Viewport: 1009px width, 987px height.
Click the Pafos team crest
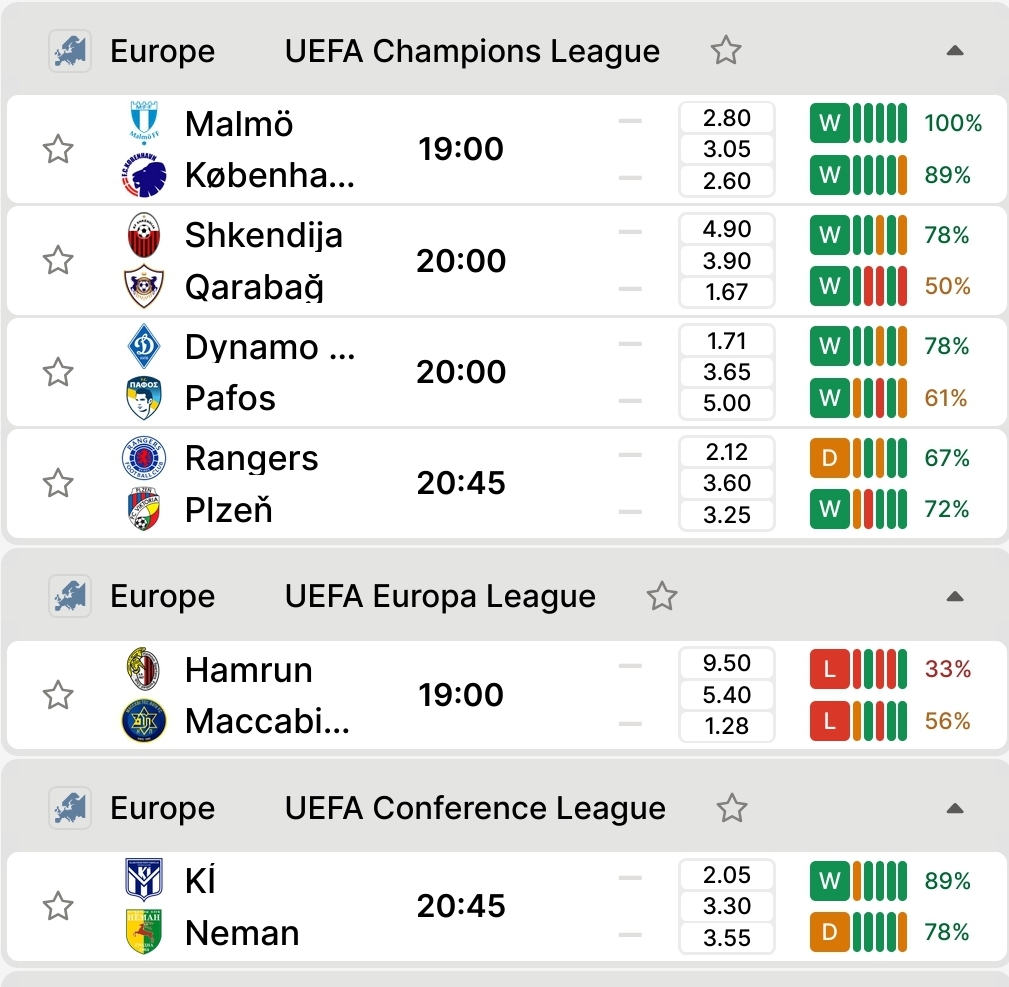pos(144,398)
